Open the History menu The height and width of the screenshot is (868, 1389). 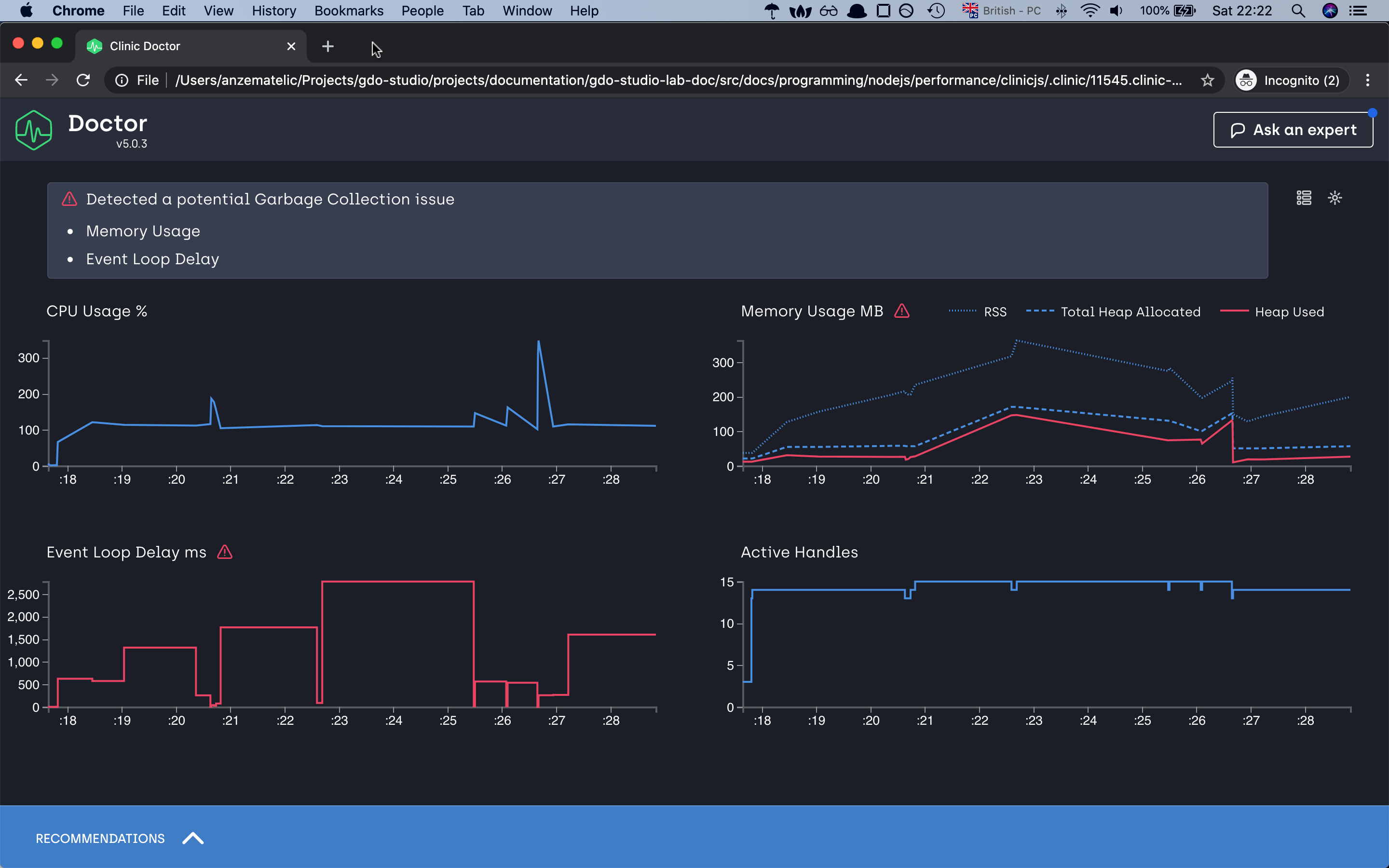[x=274, y=11]
